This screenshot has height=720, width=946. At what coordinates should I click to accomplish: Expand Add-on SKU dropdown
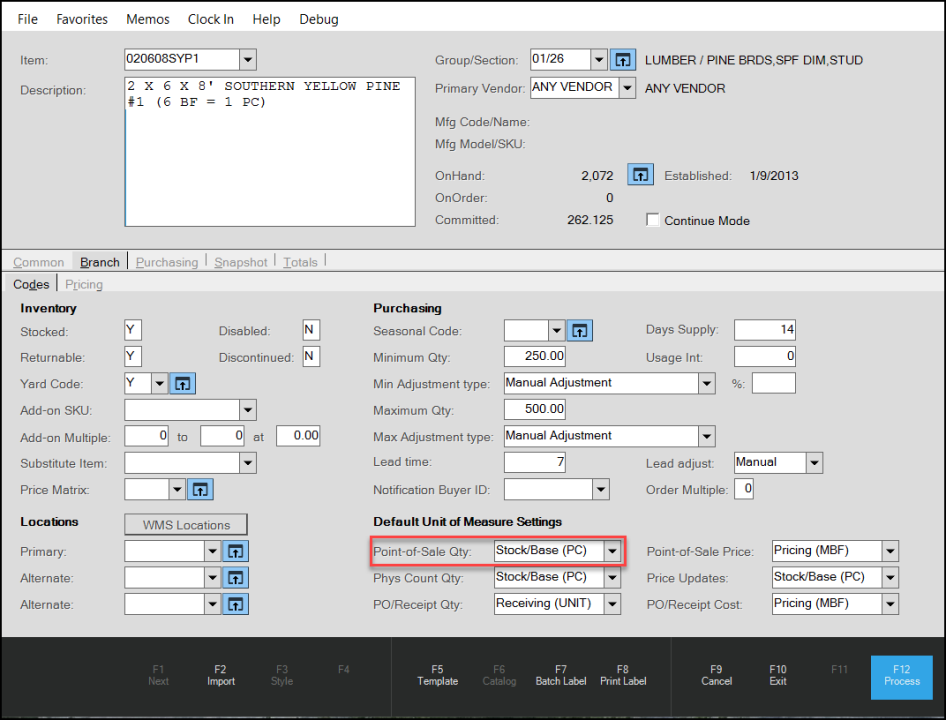point(247,410)
